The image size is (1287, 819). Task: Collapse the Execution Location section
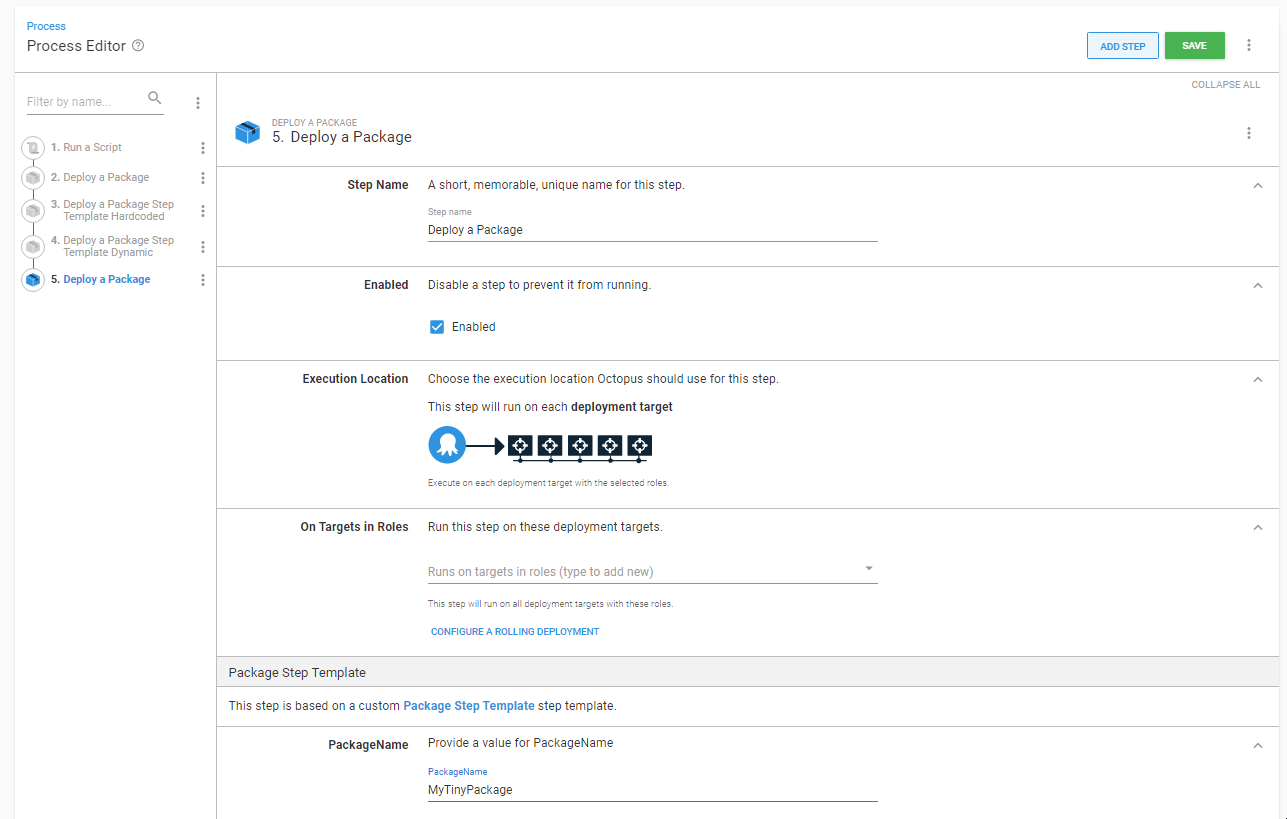1258,379
